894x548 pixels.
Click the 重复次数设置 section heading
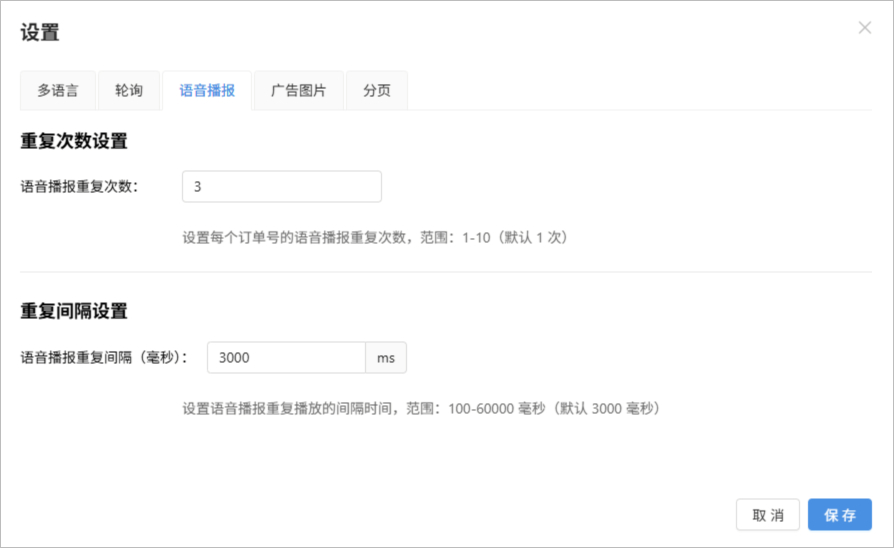click(74, 141)
